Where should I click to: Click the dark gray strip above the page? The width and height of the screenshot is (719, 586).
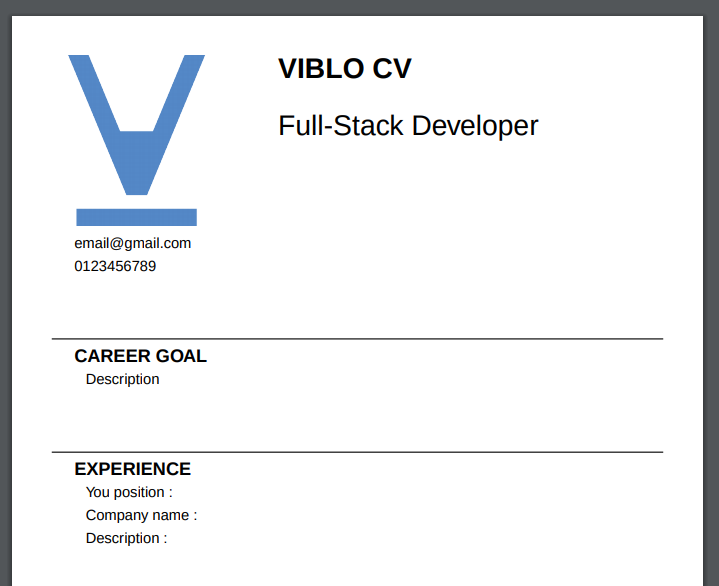click(x=360, y=7)
